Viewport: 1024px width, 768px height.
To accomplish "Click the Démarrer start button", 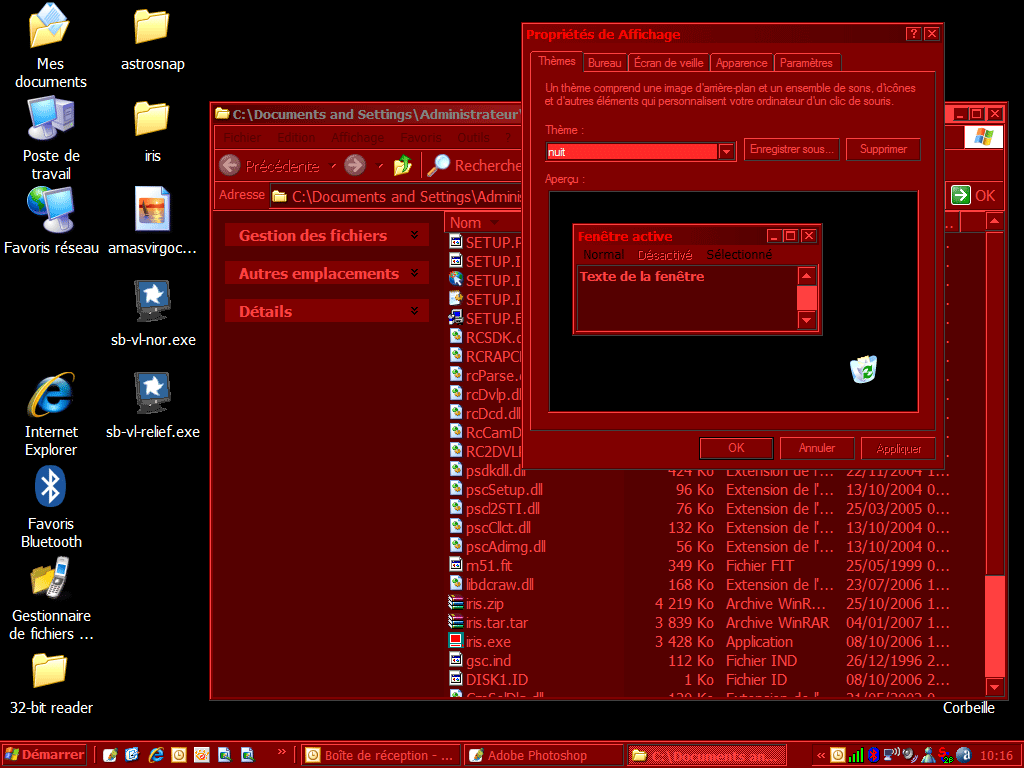I will [x=44, y=755].
